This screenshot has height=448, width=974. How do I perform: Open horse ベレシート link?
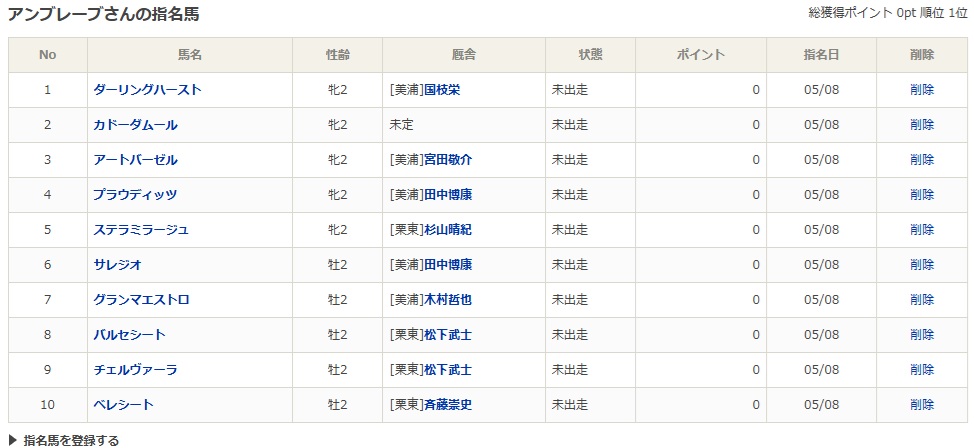[123, 405]
